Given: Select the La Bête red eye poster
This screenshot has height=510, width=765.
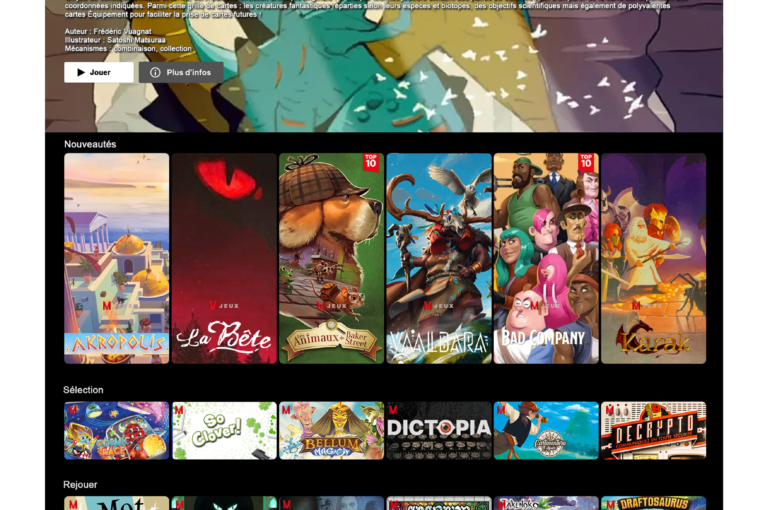Looking at the screenshot, I should [x=224, y=258].
